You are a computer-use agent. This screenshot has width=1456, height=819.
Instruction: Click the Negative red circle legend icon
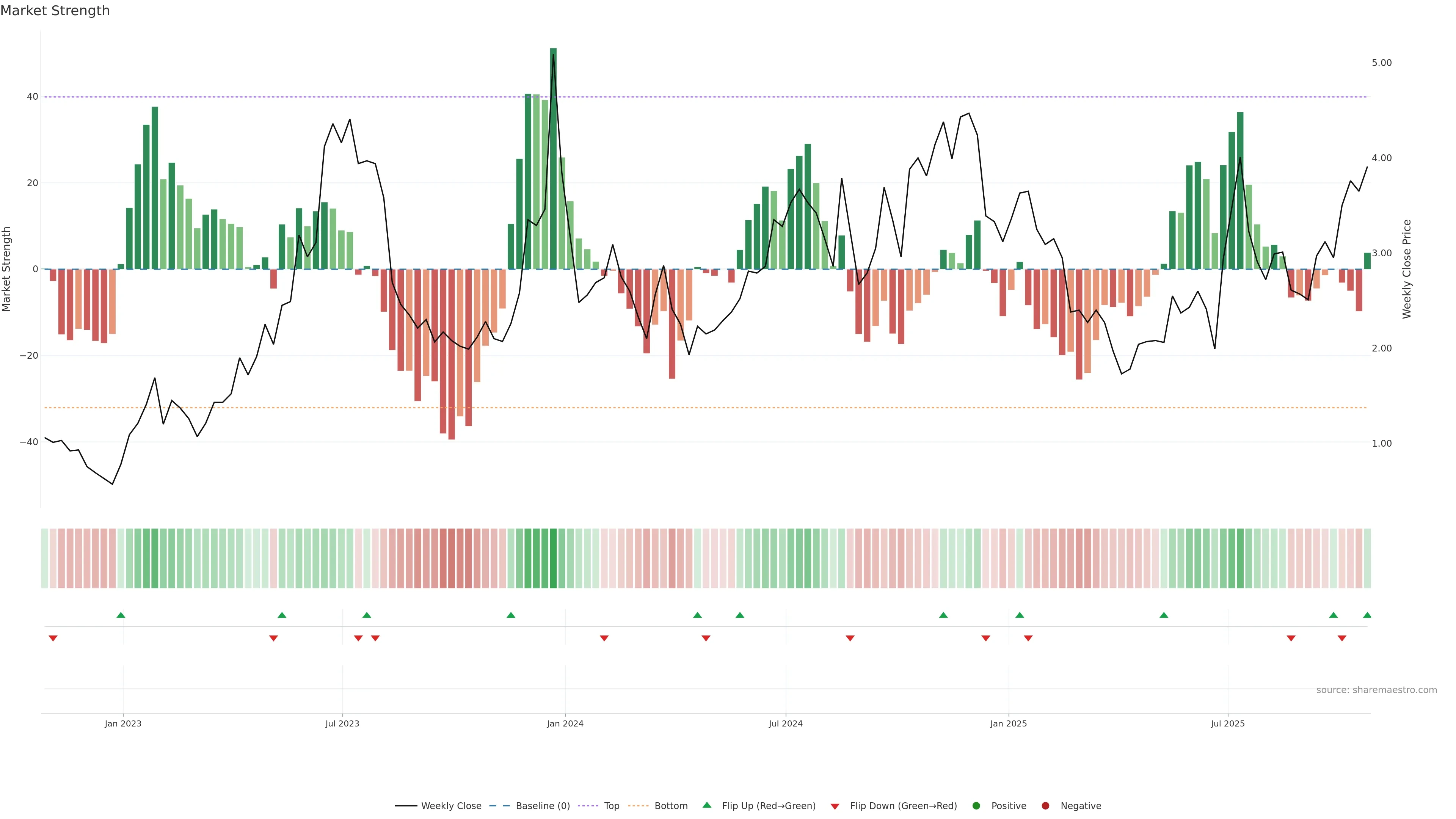click(x=1045, y=806)
